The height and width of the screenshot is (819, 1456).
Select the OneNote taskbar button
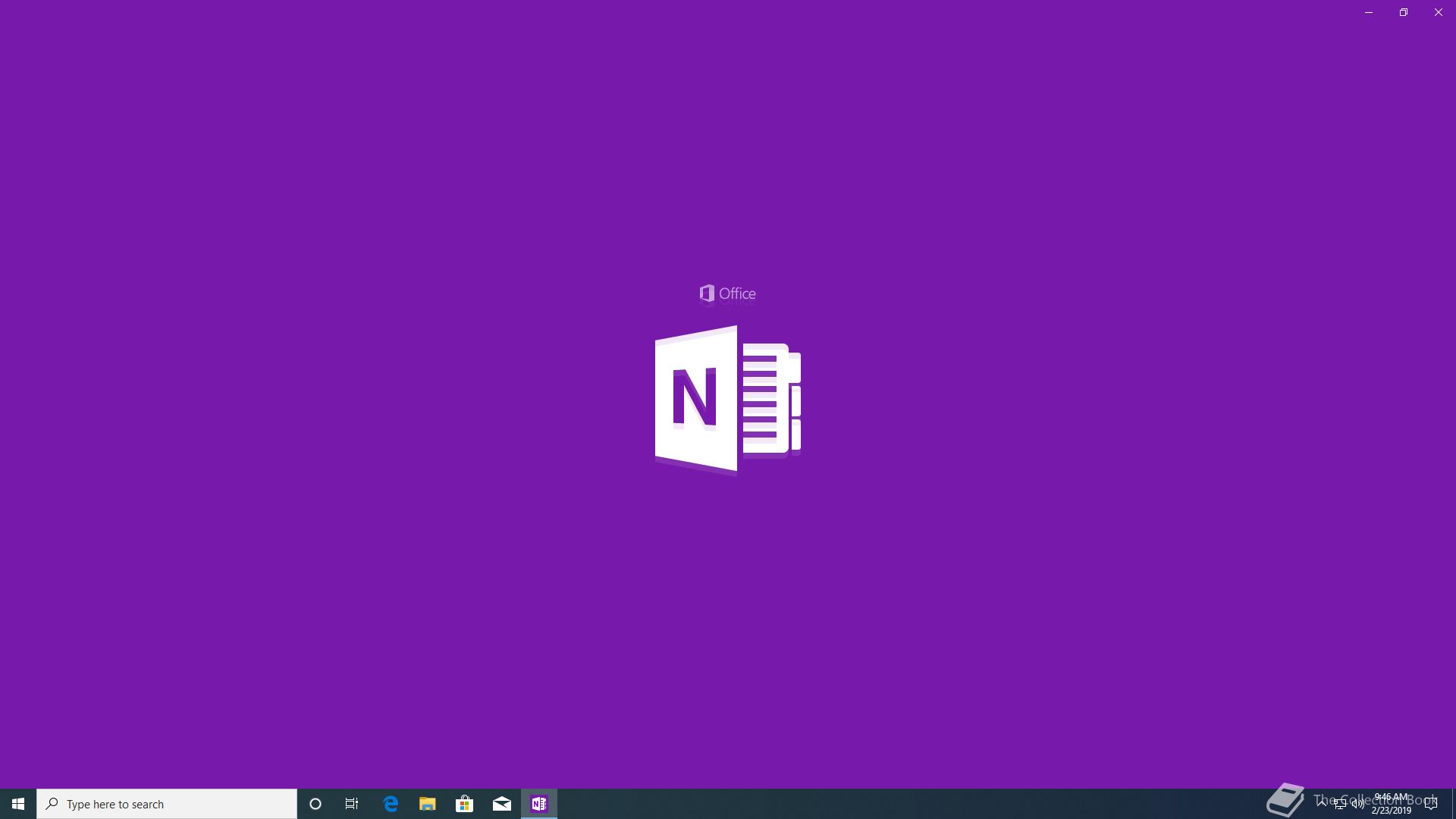tap(539, 804)
